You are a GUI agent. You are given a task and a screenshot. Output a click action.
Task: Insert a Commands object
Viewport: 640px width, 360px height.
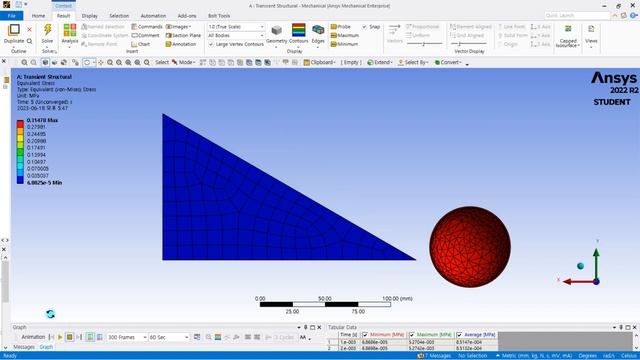point(147,27)
